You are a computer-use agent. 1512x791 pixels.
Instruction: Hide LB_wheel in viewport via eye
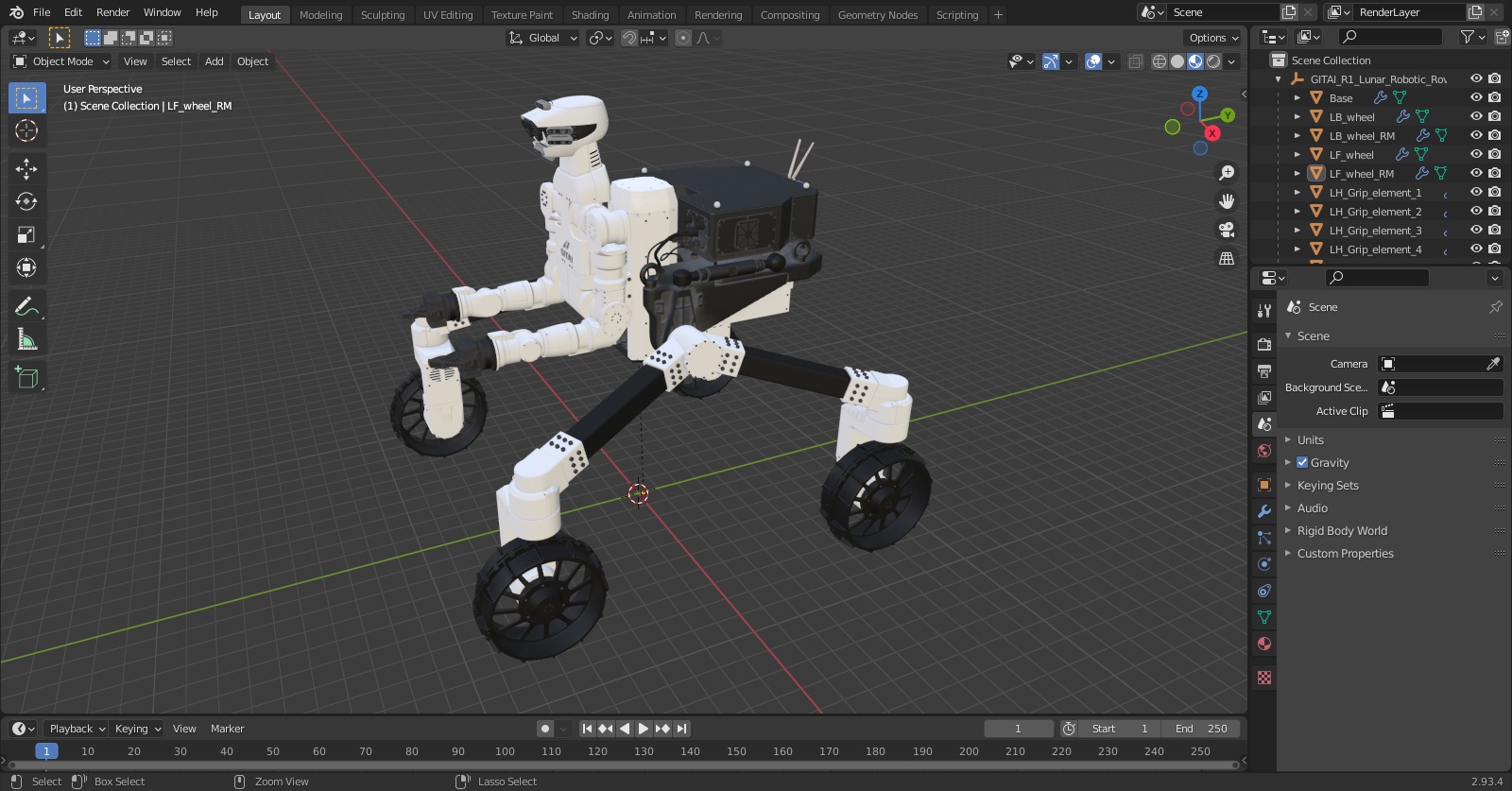(x=1476, y=116)
